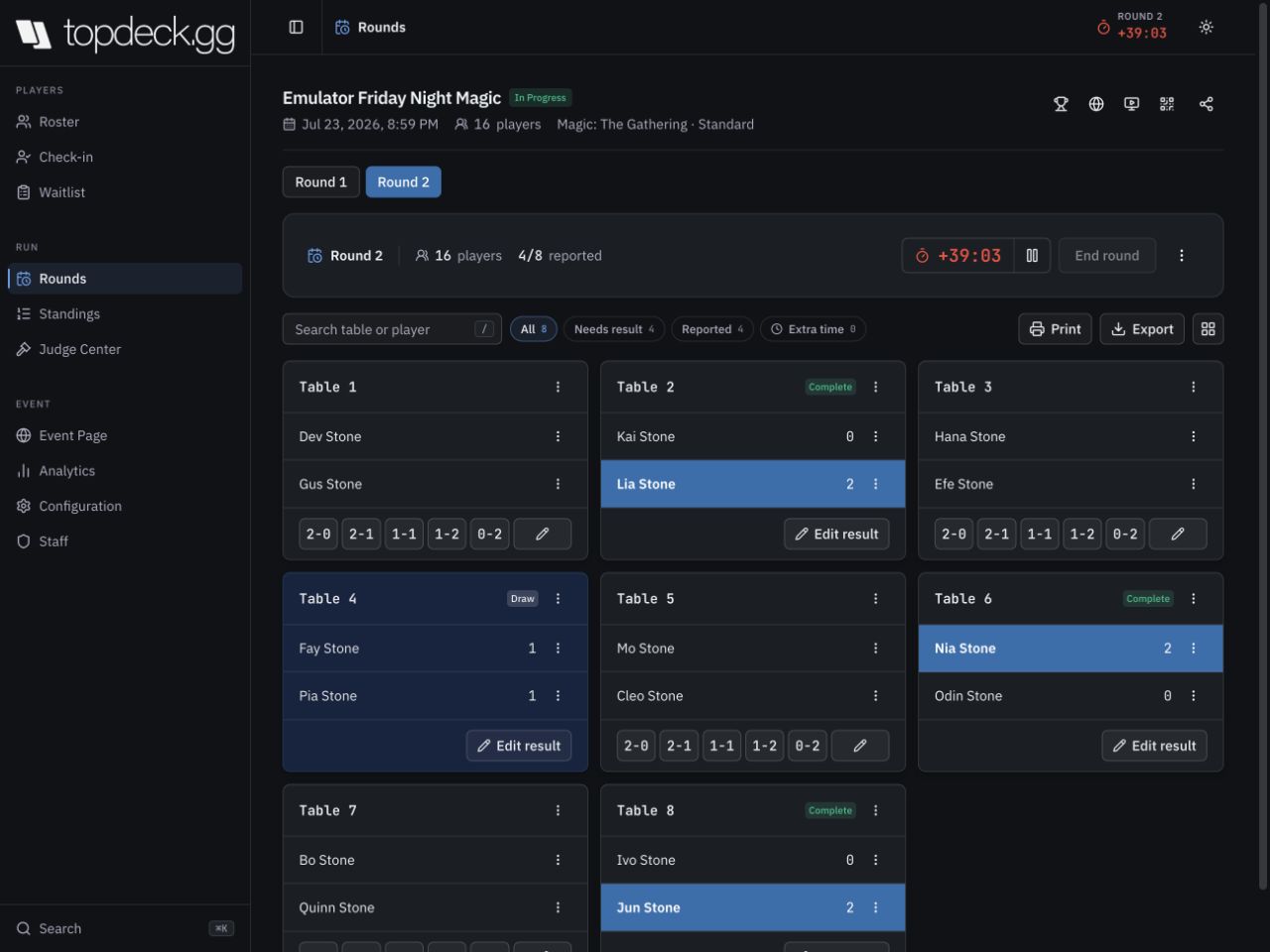Toggle the sidebar panel icon

pos(296,27)
